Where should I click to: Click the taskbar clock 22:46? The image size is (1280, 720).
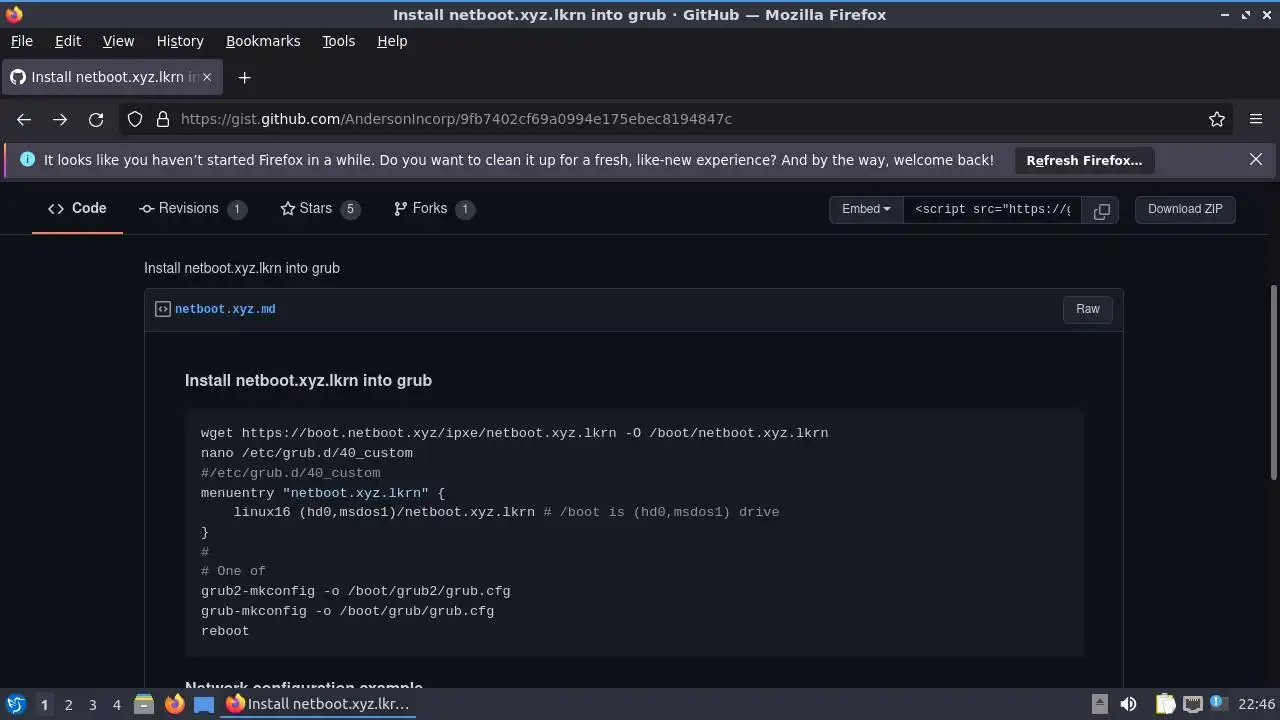point(1256,704)
